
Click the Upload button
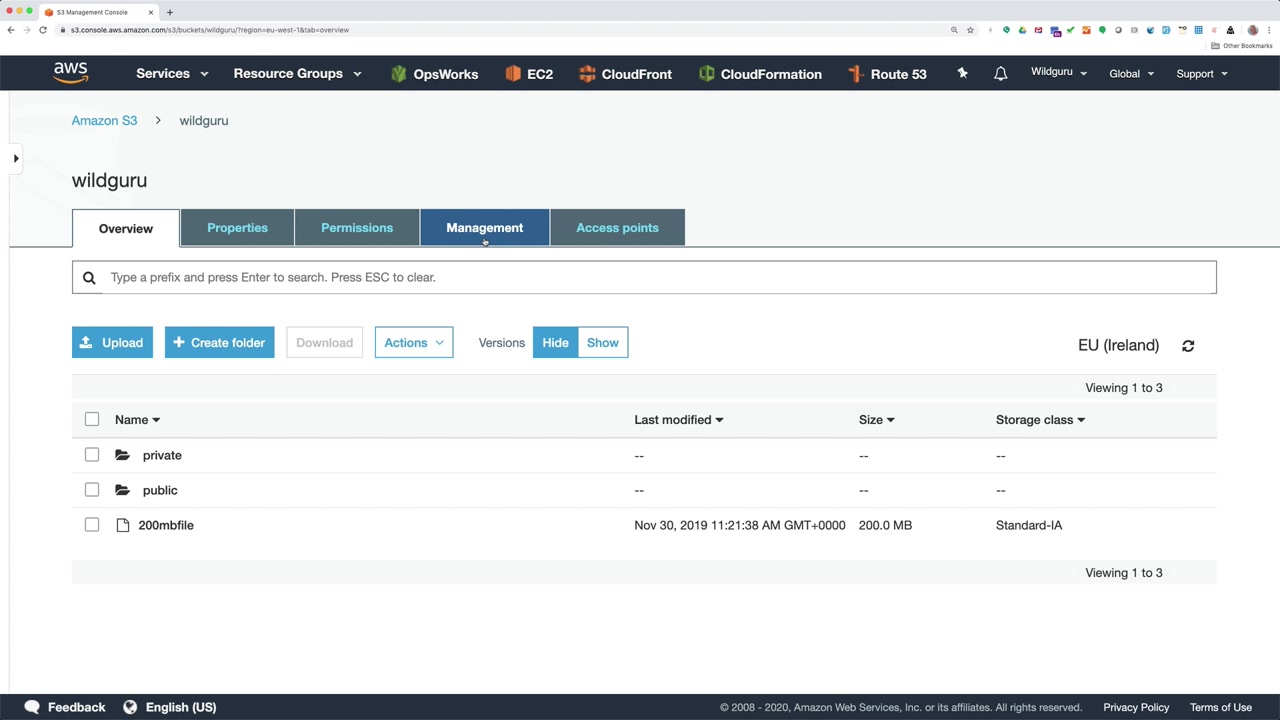coord(112,343)
